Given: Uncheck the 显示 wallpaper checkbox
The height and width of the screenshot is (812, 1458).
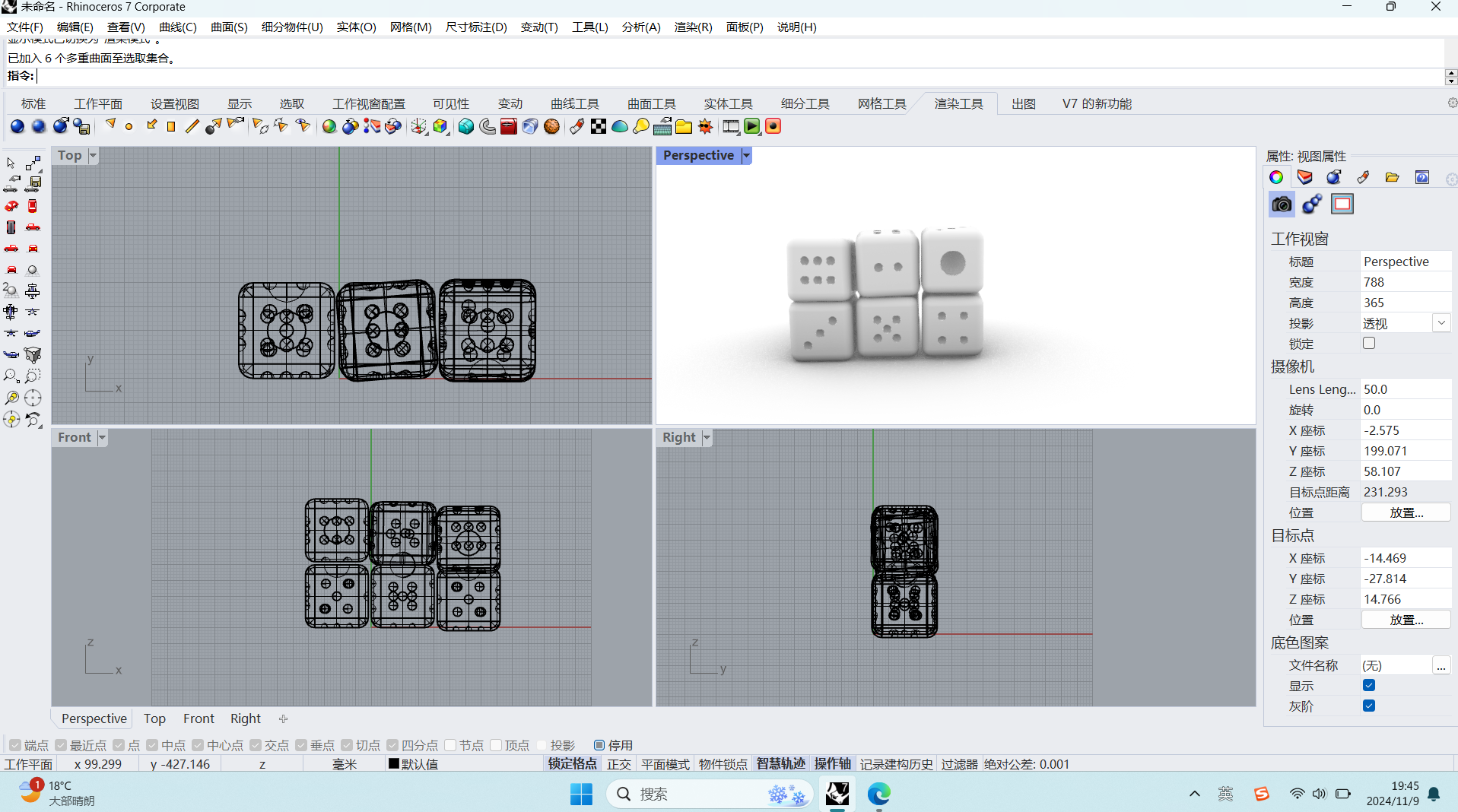Looking at the screenshot, I should 1369,685.
